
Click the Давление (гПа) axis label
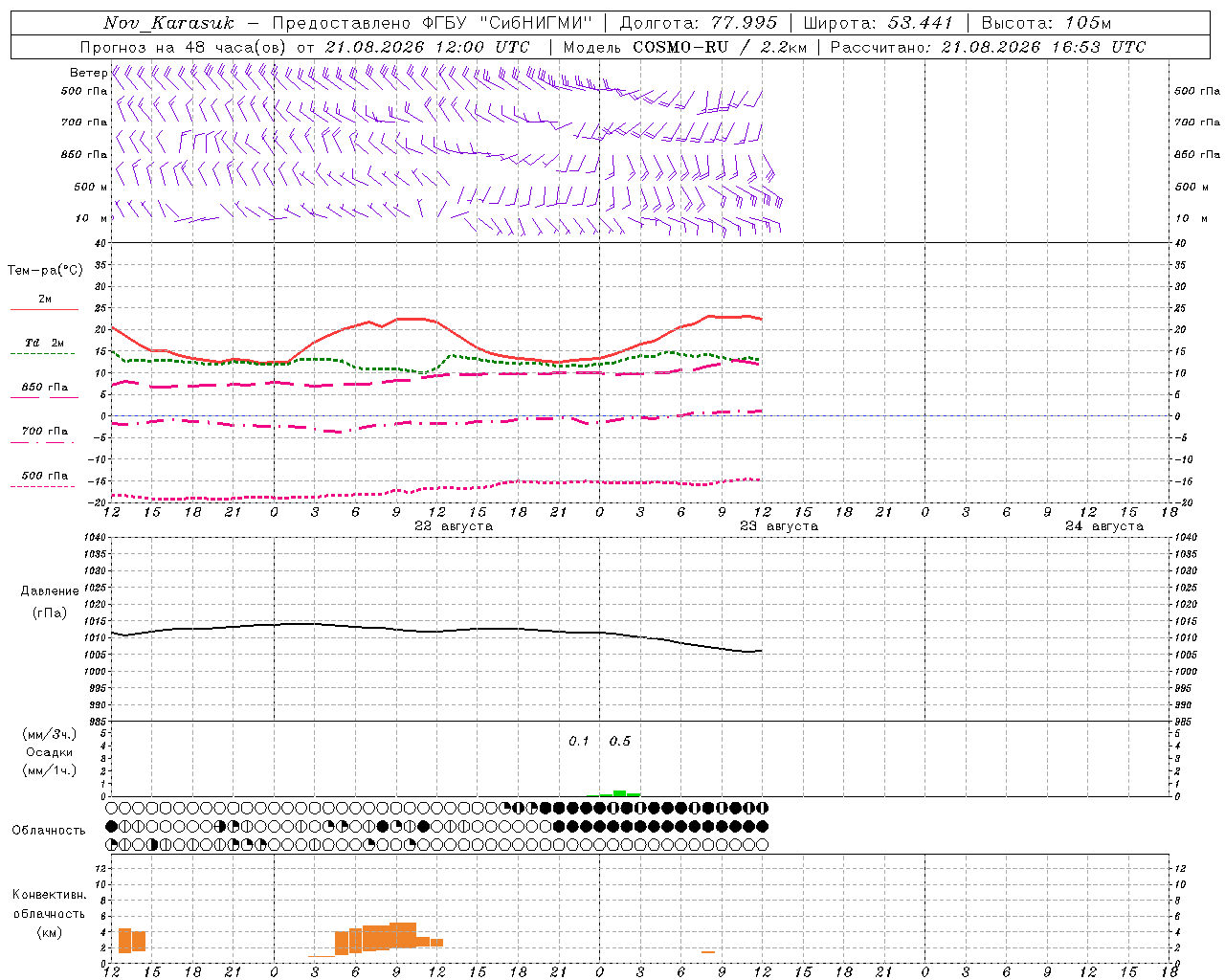click(50, 602)
